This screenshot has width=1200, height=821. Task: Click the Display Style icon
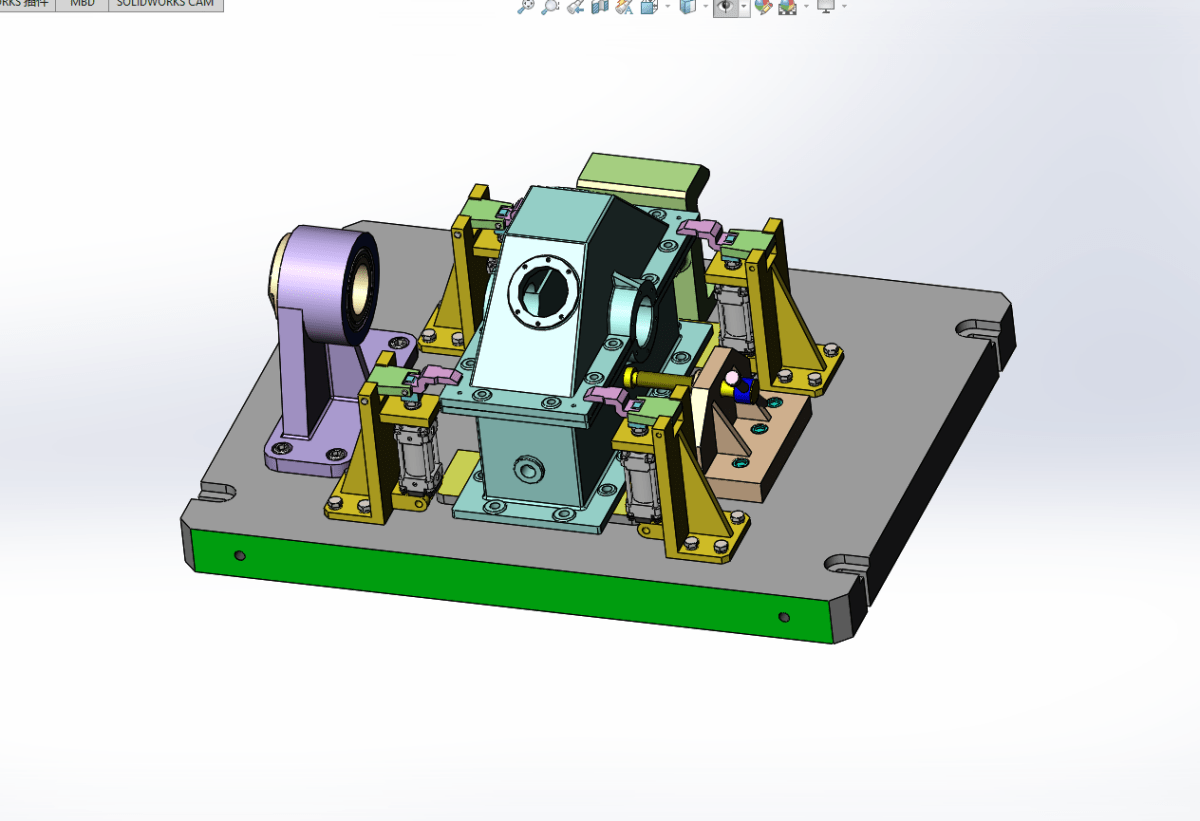coord(688,6)
